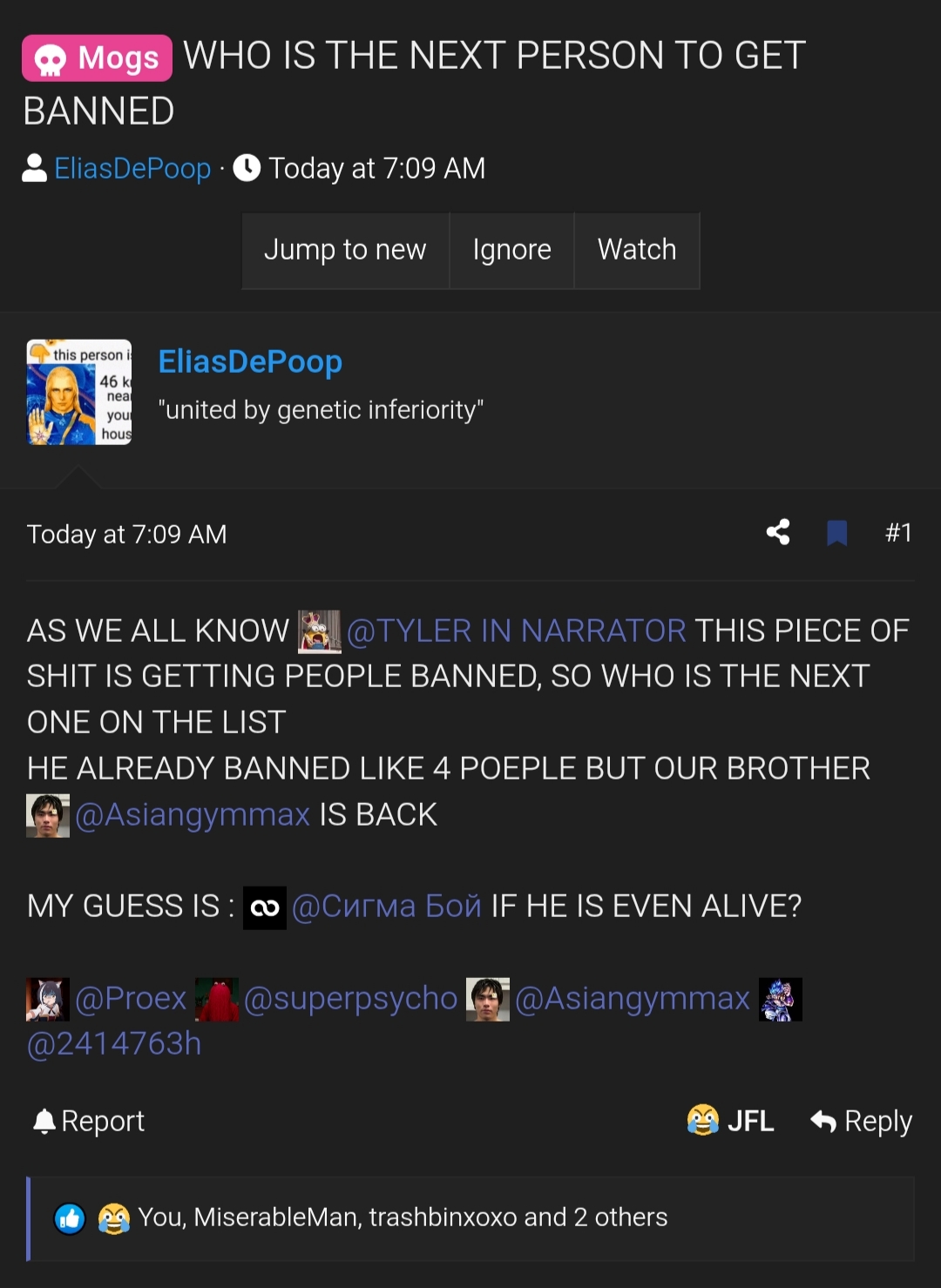Open EliasDePoop's avatar thumbnail
Viewport: 941px width, 1288px height.
pos(79,392)
